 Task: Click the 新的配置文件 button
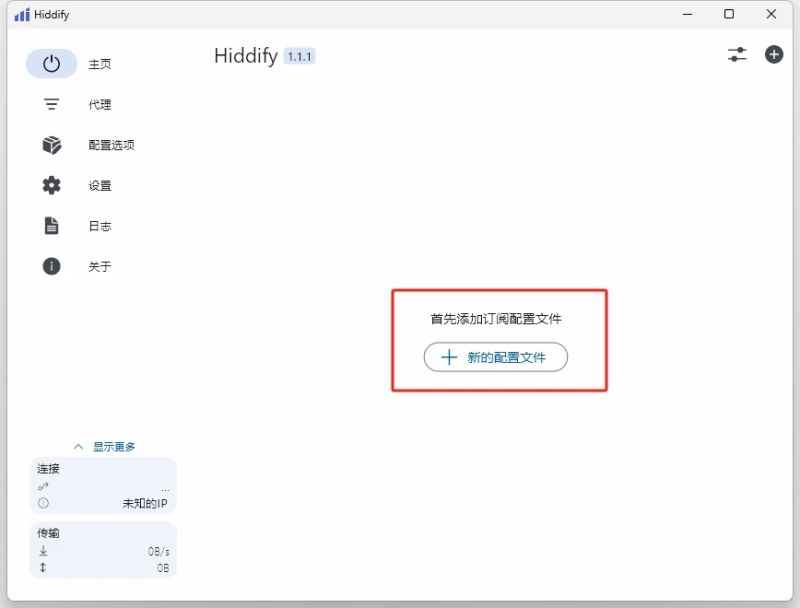point(494,357)
